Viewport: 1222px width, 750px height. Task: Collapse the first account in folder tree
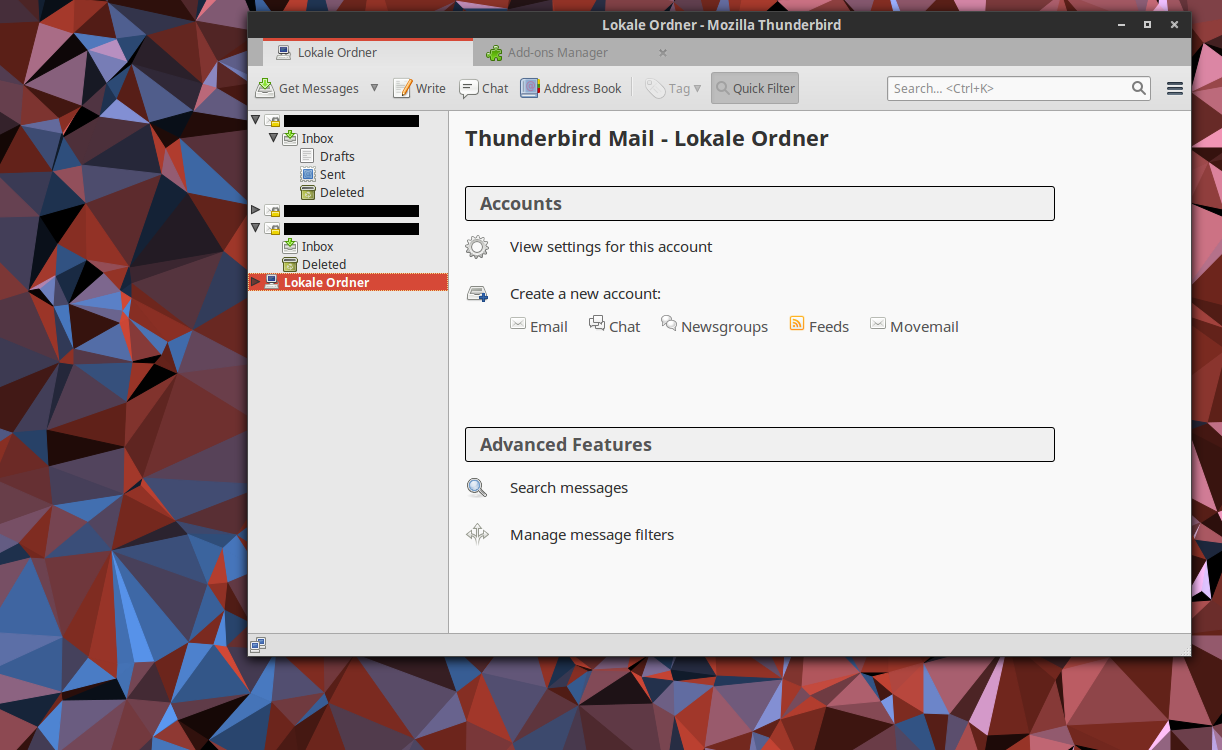pyautogui.click(x=255, y=120)
